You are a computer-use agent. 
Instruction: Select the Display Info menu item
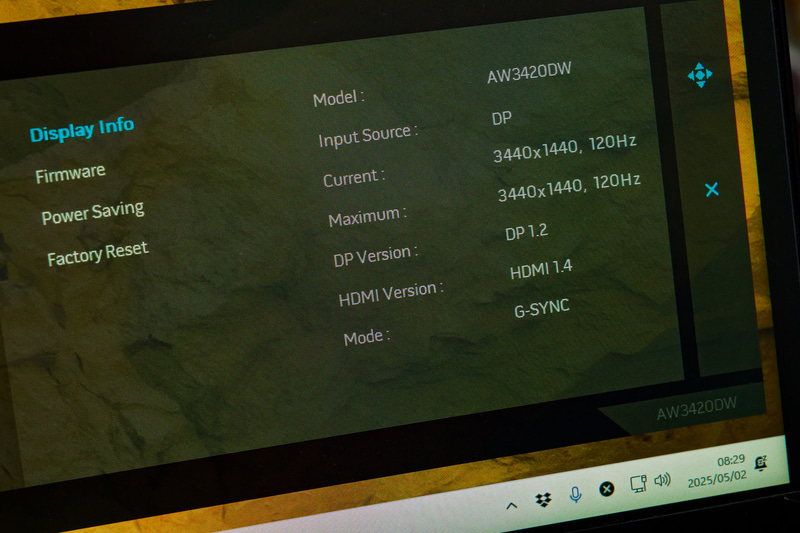82,130
